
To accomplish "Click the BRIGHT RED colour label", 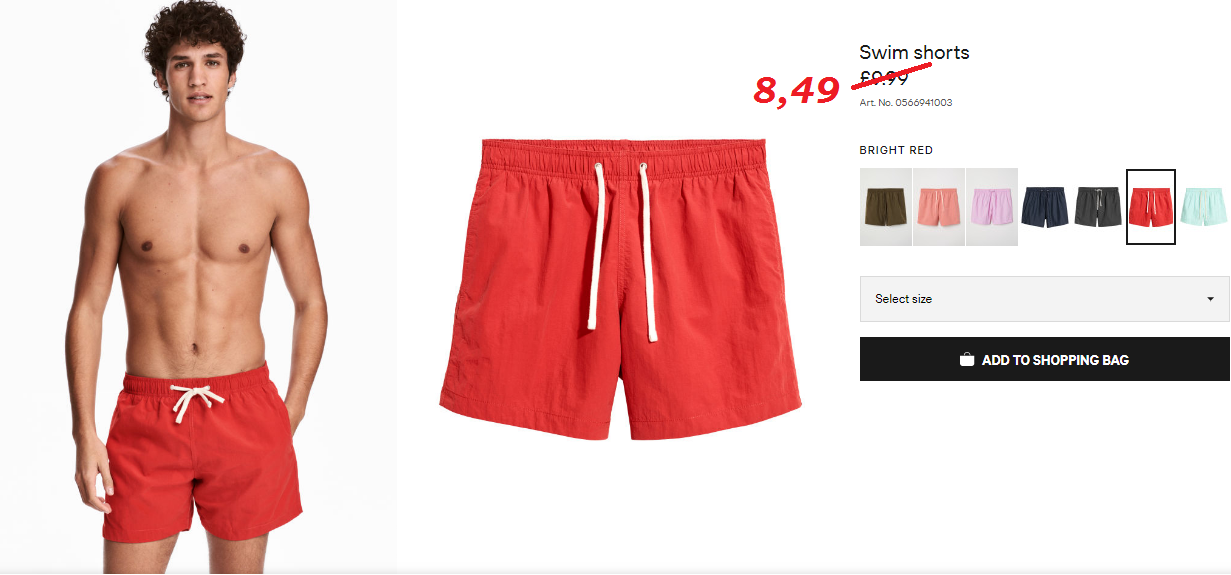I will [896, 150].
